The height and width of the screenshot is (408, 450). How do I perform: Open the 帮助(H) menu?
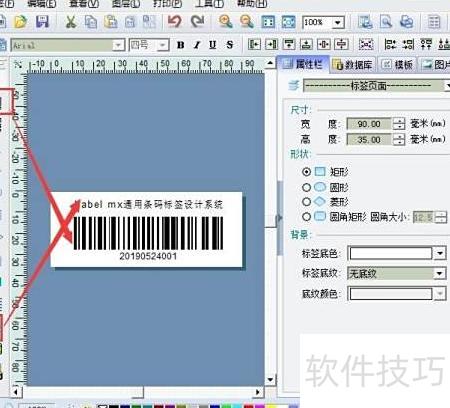click(252, 4)
